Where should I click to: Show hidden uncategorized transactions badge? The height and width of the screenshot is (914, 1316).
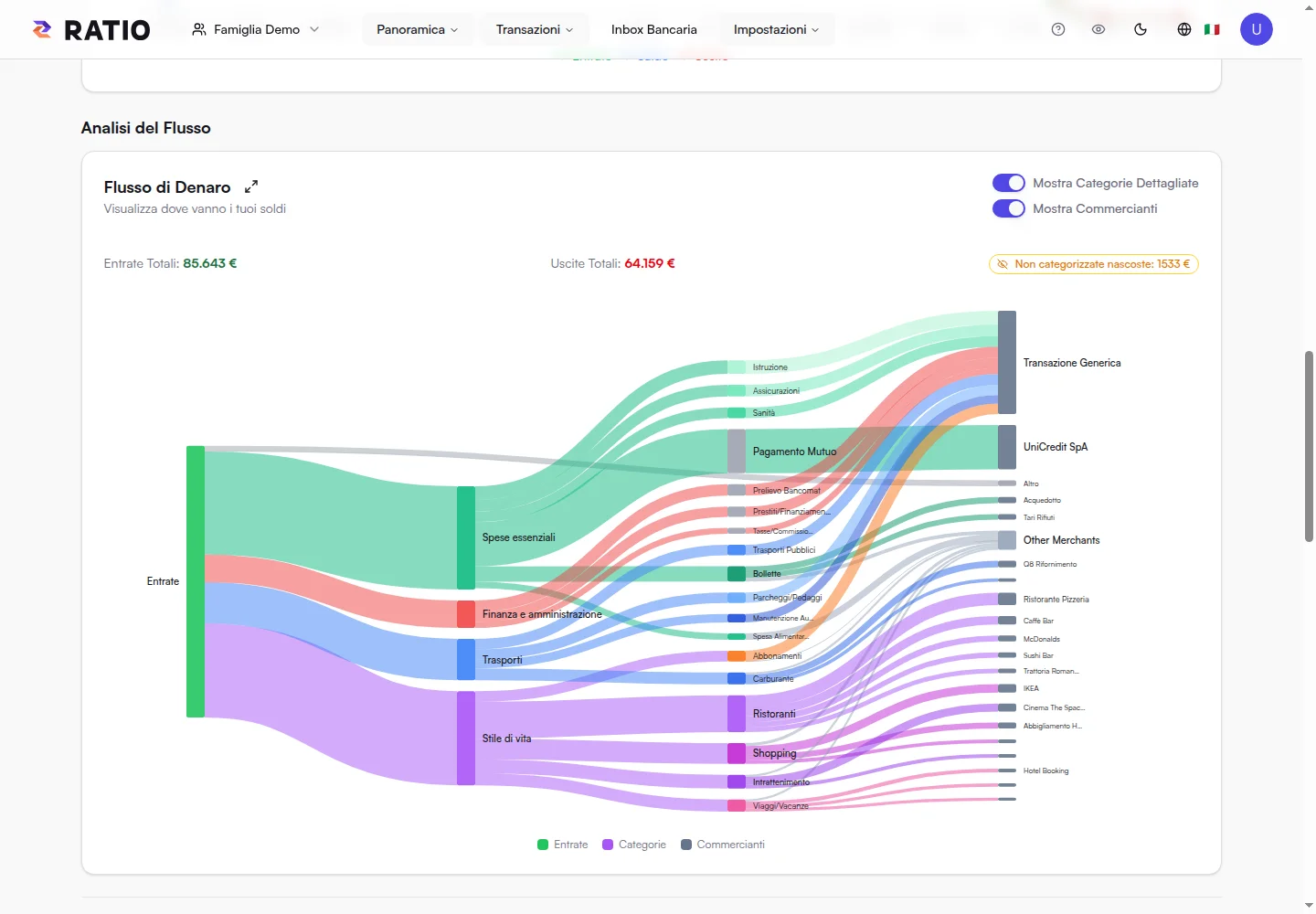[x=1093, y=264]
